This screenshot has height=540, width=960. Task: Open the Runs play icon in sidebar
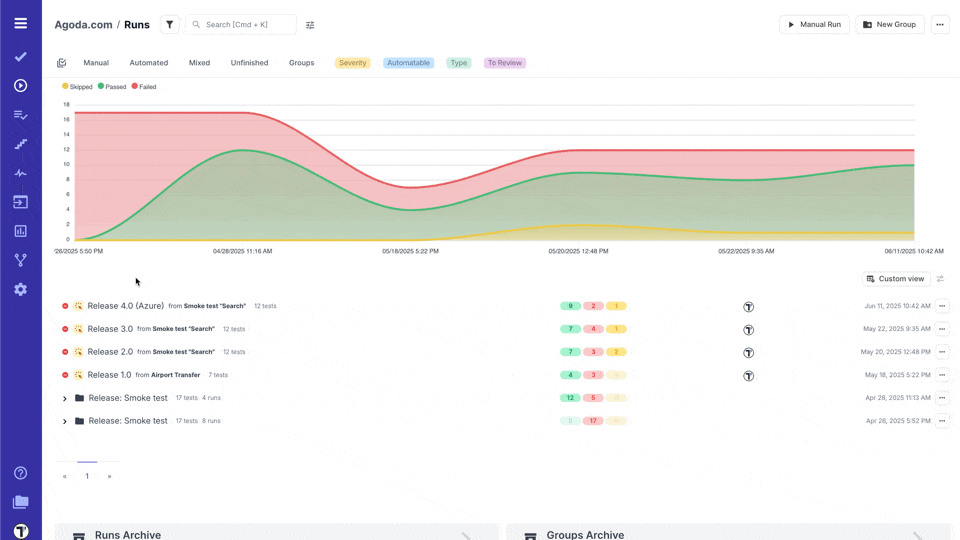[x=20, y=86]
